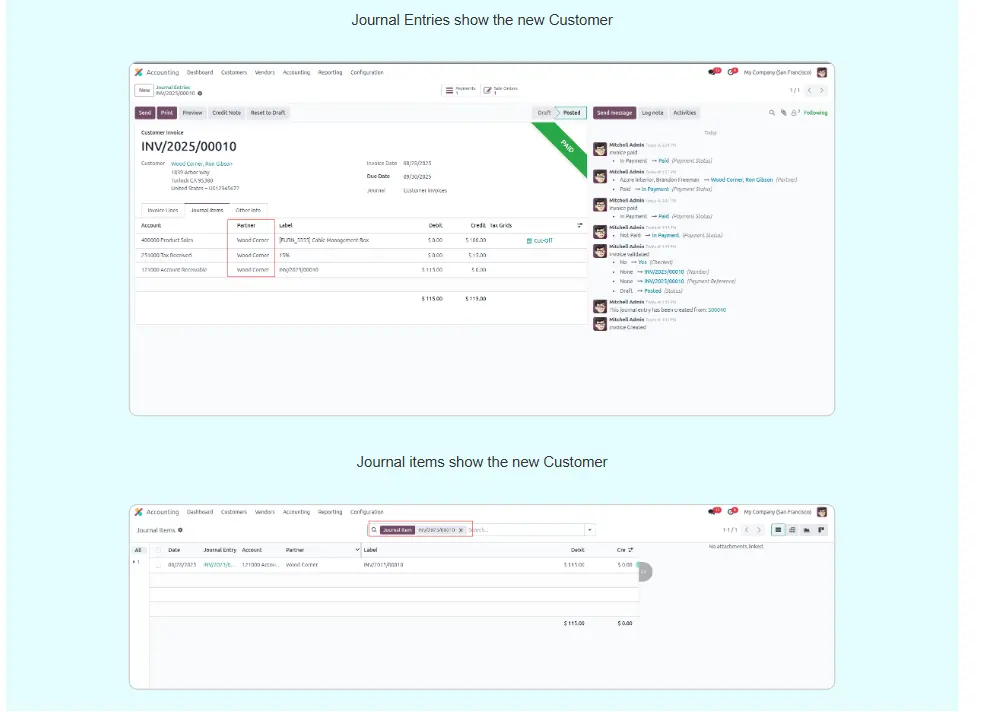
Task: Expand the search options dropdown arrow
Action: pos(589,530)
